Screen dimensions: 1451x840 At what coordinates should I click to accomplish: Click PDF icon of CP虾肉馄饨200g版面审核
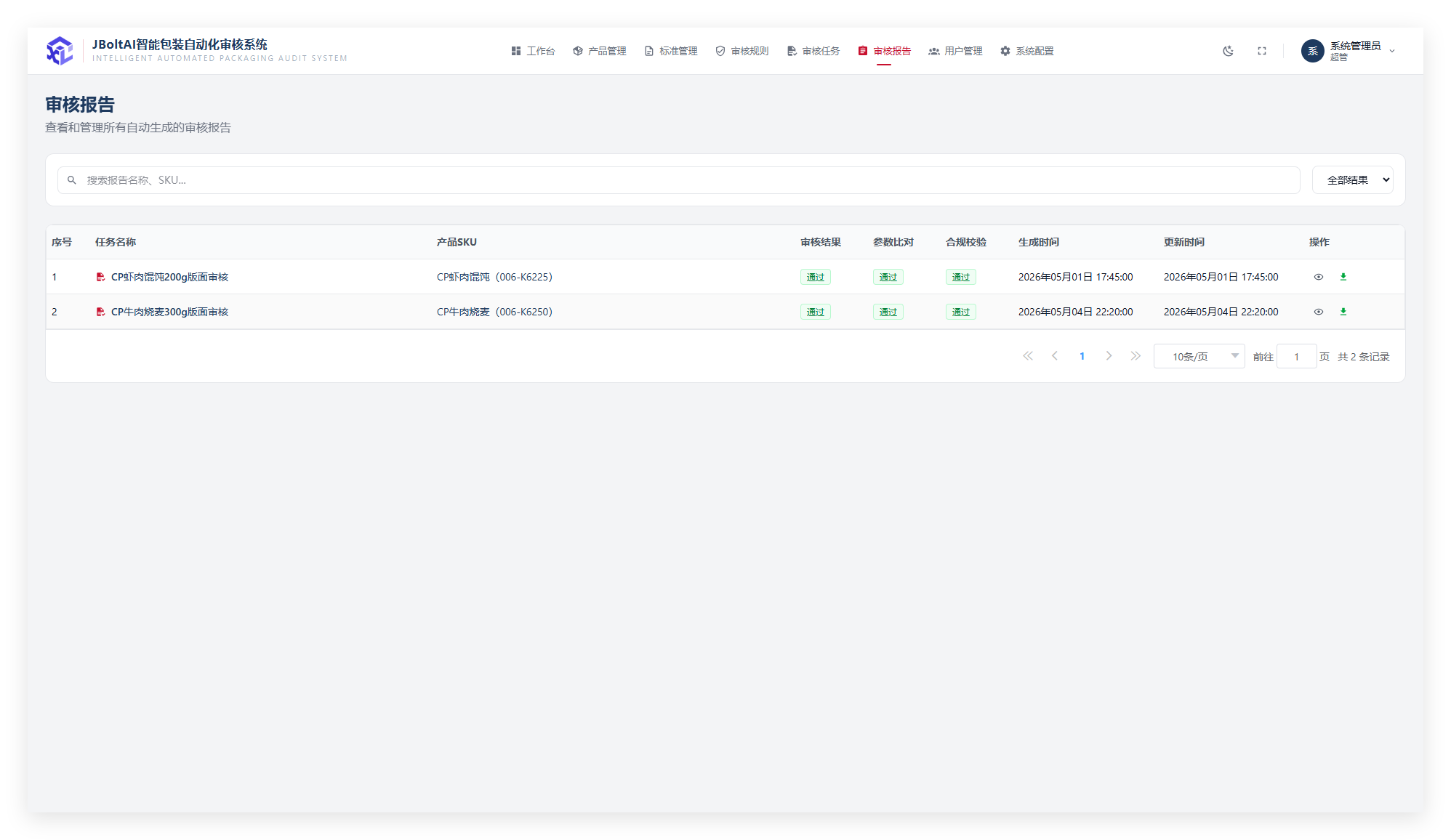tap(100, 277)
